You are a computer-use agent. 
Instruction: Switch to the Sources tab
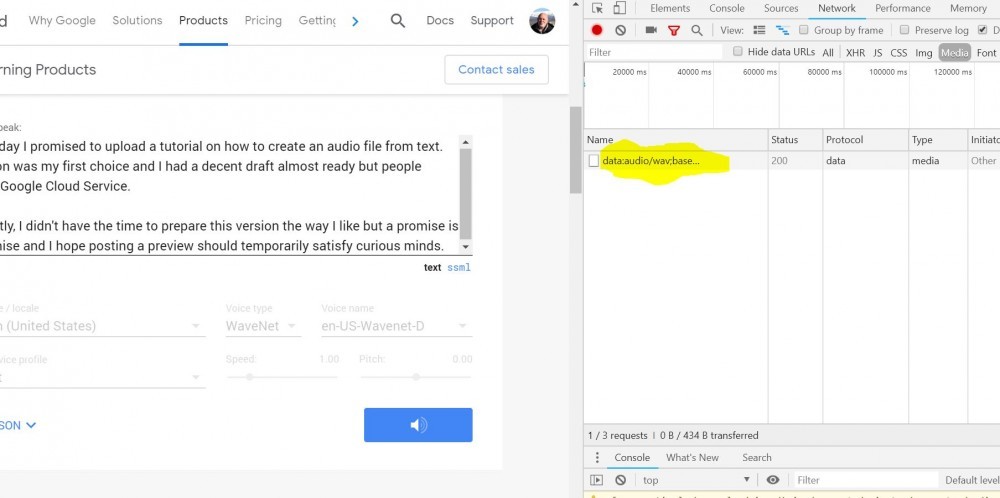[x=781, y=8]
